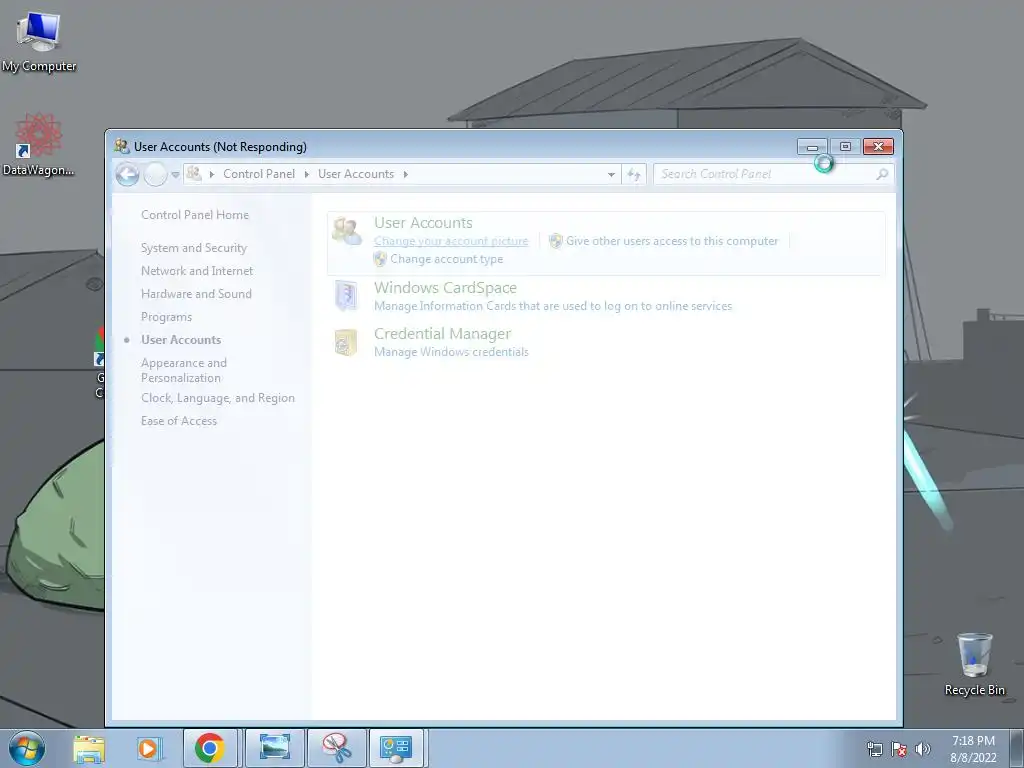Click the network tray icon

coord(874,749)
